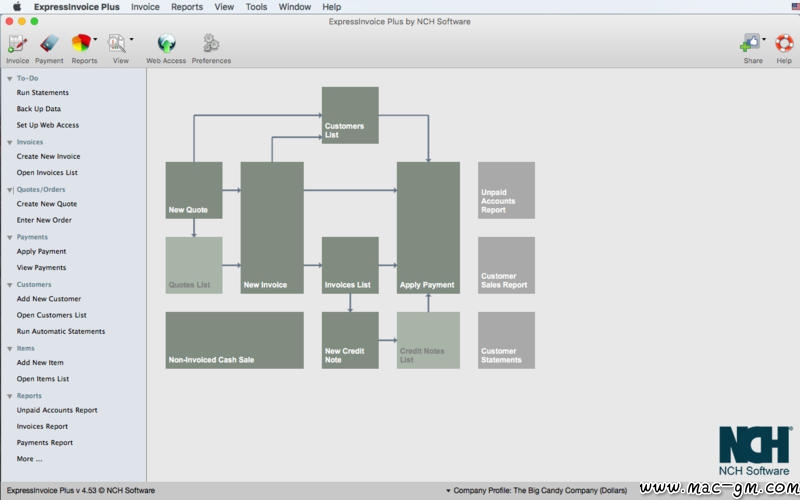Click Payments Report link
Image resolution: width=800 pixels, height=500 pixels.
coord(44,442)
